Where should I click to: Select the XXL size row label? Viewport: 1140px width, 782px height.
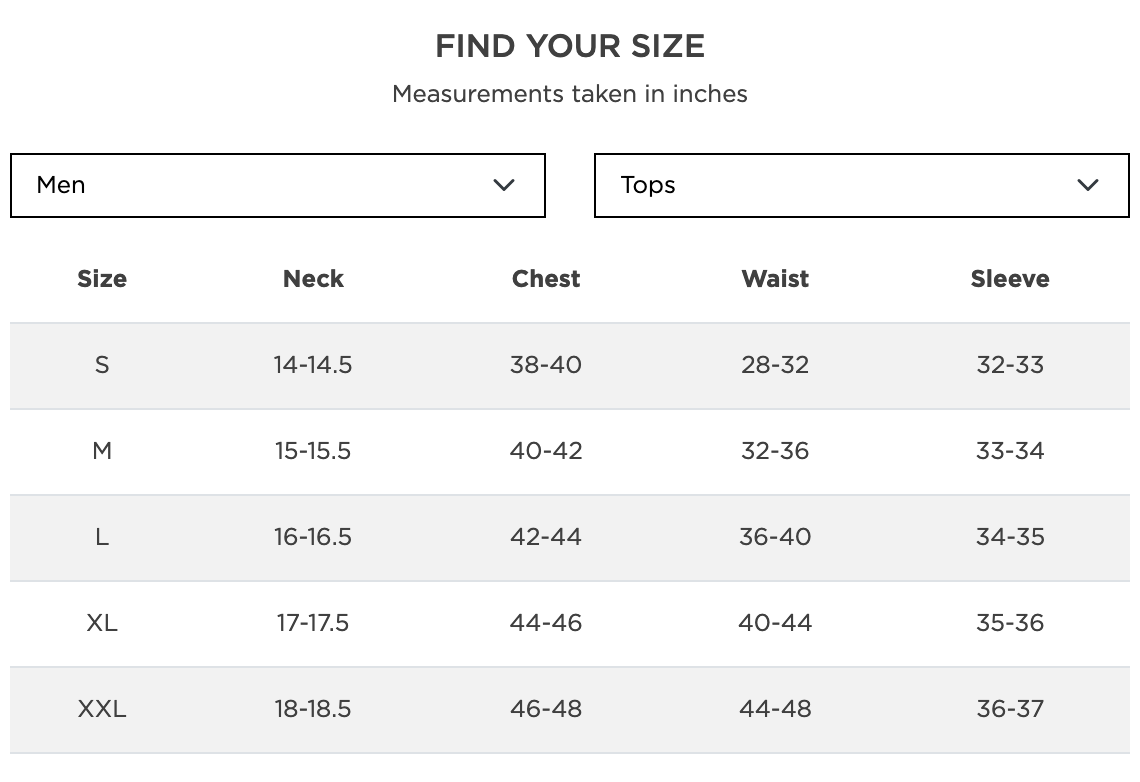click(102, 709)
